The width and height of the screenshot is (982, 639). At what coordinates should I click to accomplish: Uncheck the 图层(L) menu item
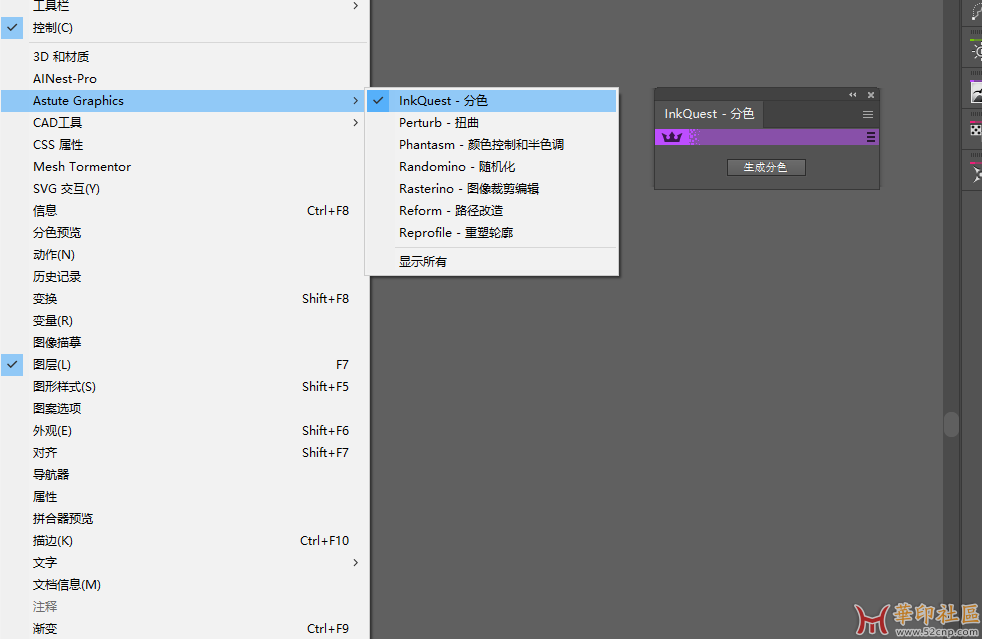pyautogui.click(x=184, y=365)
